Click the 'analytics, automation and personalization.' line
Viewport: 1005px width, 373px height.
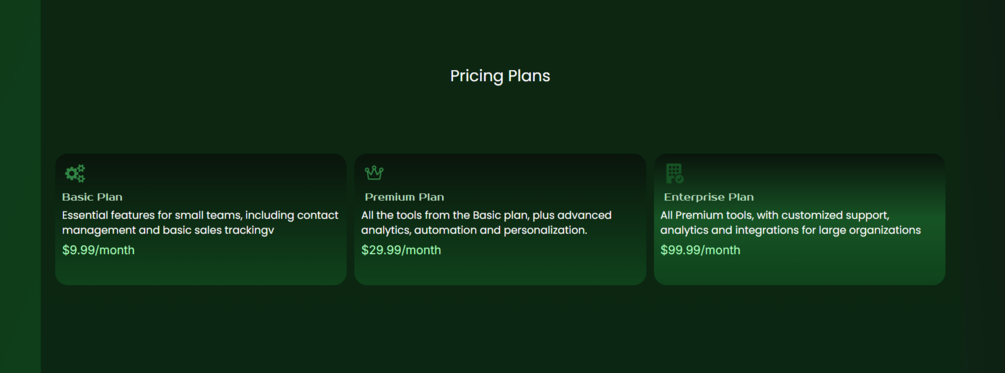(474, 230)
